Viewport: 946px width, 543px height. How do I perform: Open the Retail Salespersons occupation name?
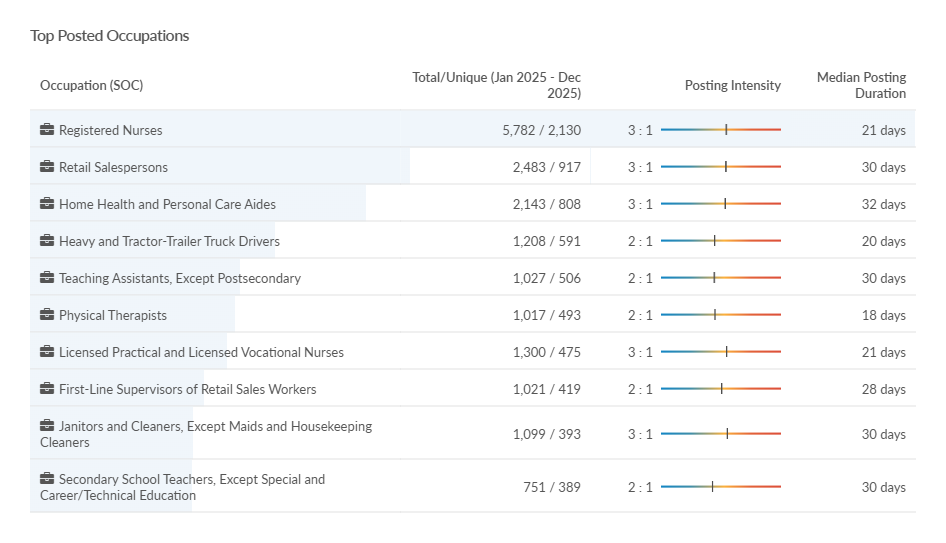[113, 167]
